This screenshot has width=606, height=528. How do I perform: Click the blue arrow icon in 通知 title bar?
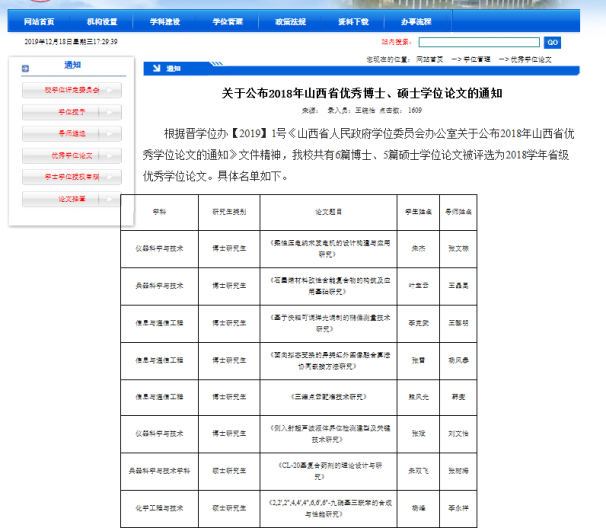coord(155,68)
